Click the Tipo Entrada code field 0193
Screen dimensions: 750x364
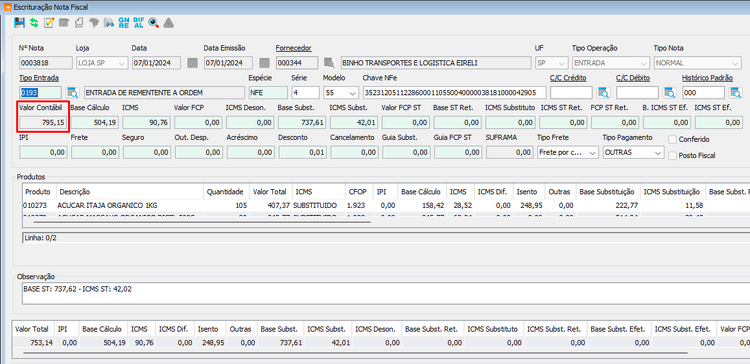click(40, 92)
